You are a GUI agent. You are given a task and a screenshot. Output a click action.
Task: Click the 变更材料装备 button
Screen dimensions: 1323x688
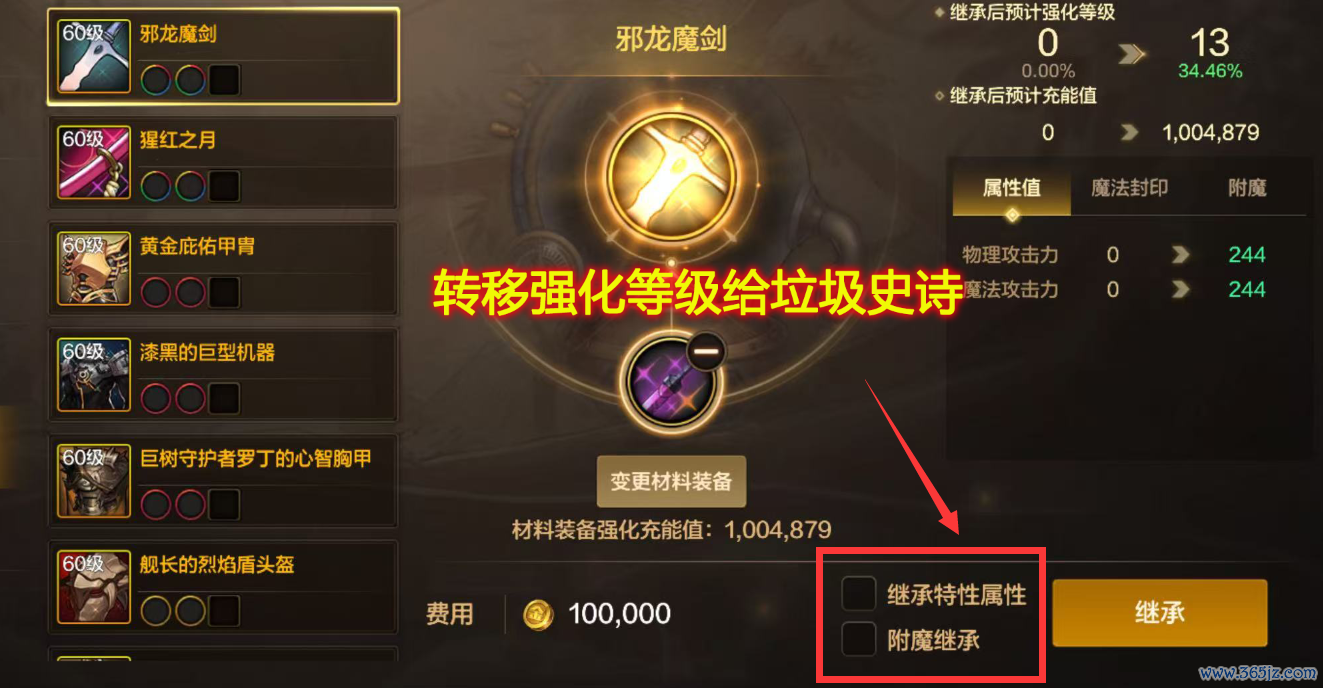671,482
